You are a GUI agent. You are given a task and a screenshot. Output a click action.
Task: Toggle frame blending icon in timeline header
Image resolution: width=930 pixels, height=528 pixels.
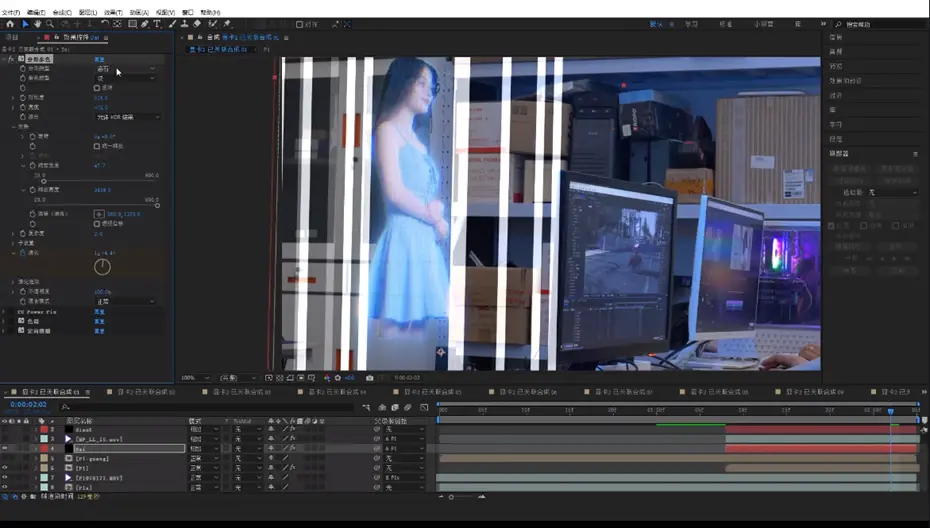tap(395, 408)
